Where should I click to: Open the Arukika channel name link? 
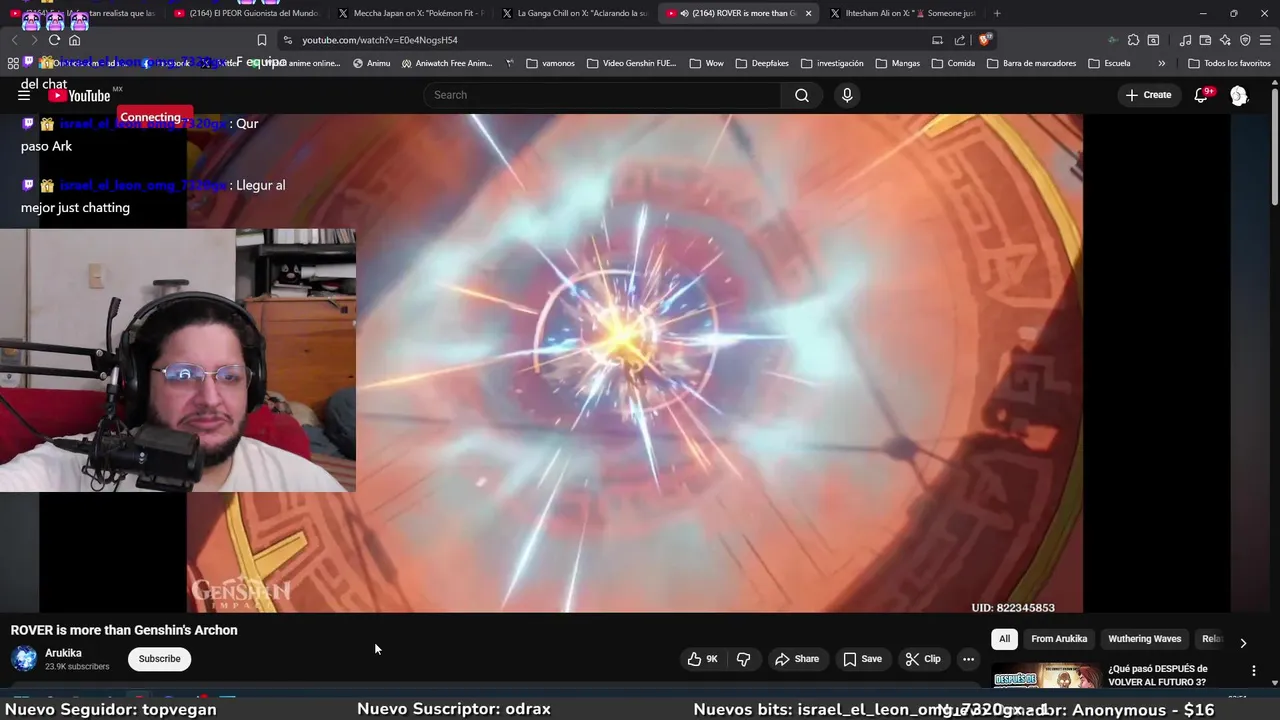[63, 653]
